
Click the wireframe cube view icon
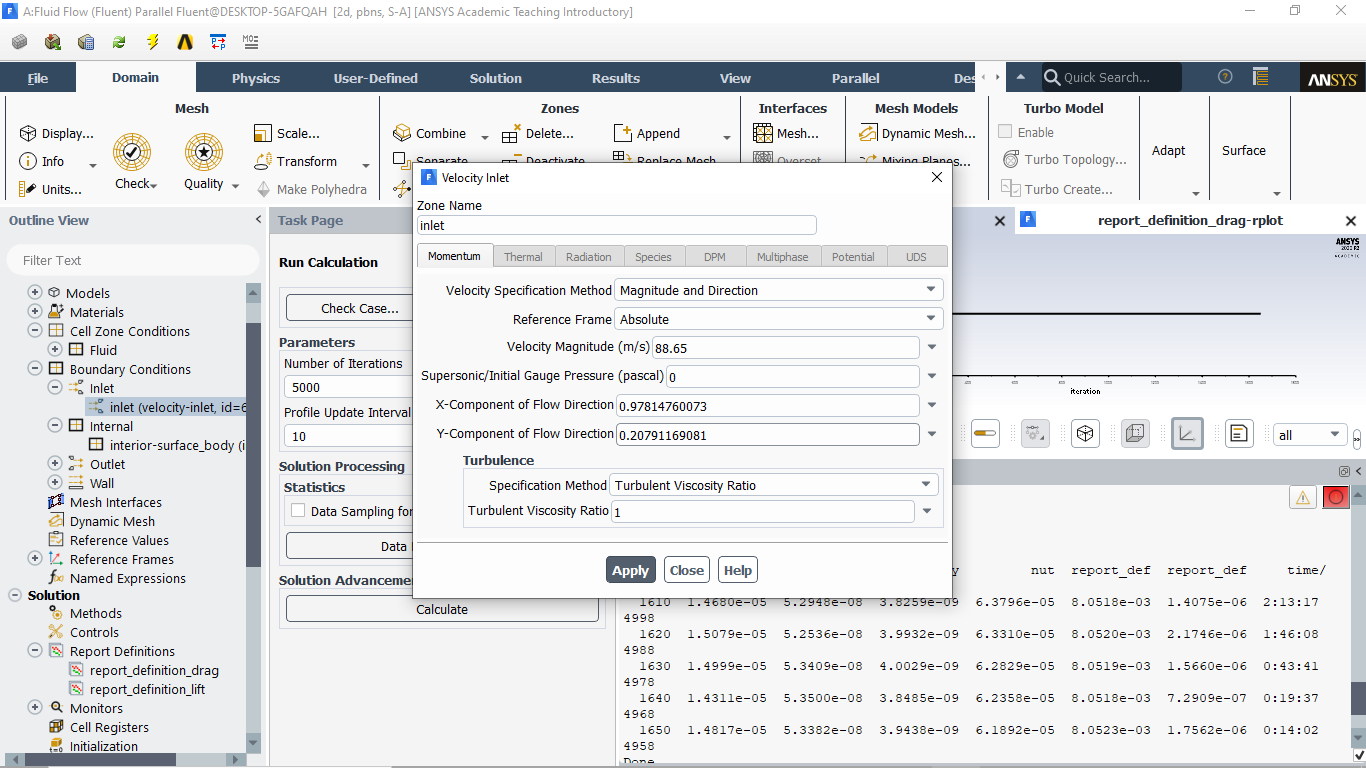point(1086,434)
